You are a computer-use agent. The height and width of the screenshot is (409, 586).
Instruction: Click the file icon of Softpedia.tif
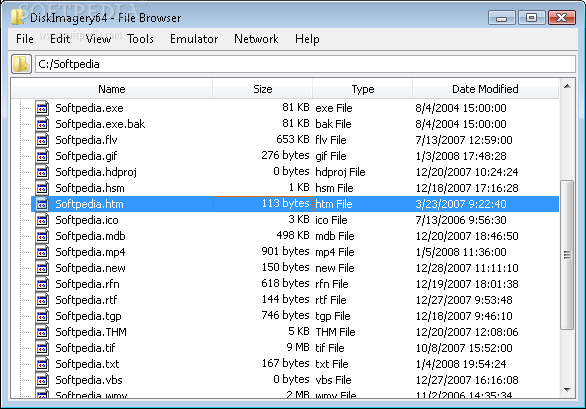[x=42, y=348]
